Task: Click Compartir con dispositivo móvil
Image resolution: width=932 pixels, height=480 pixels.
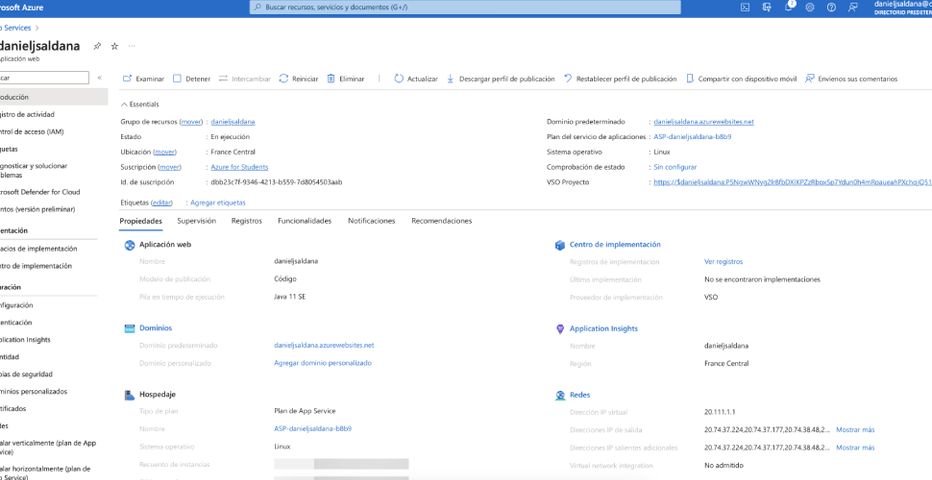Action: click(x=741, y=79)
